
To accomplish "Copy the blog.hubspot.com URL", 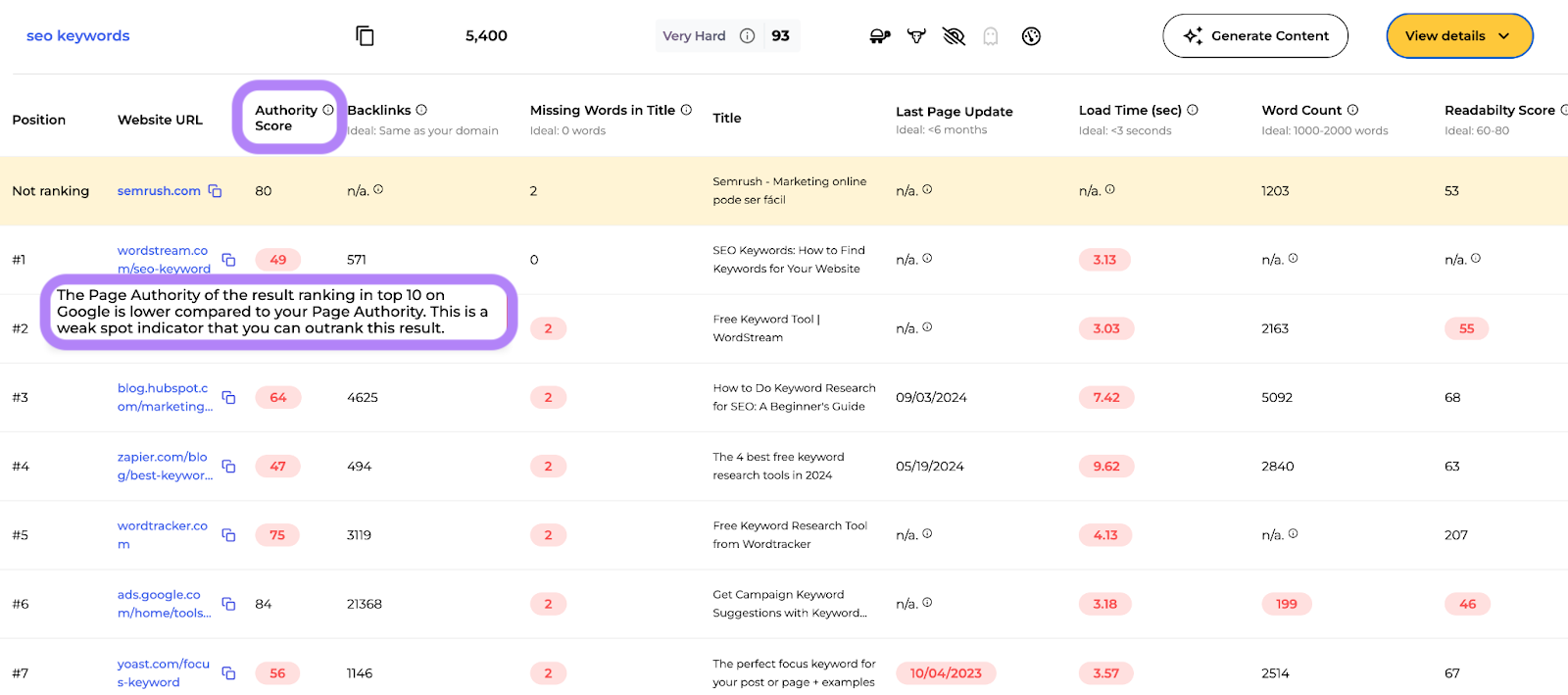I will [x=228, y=397].
